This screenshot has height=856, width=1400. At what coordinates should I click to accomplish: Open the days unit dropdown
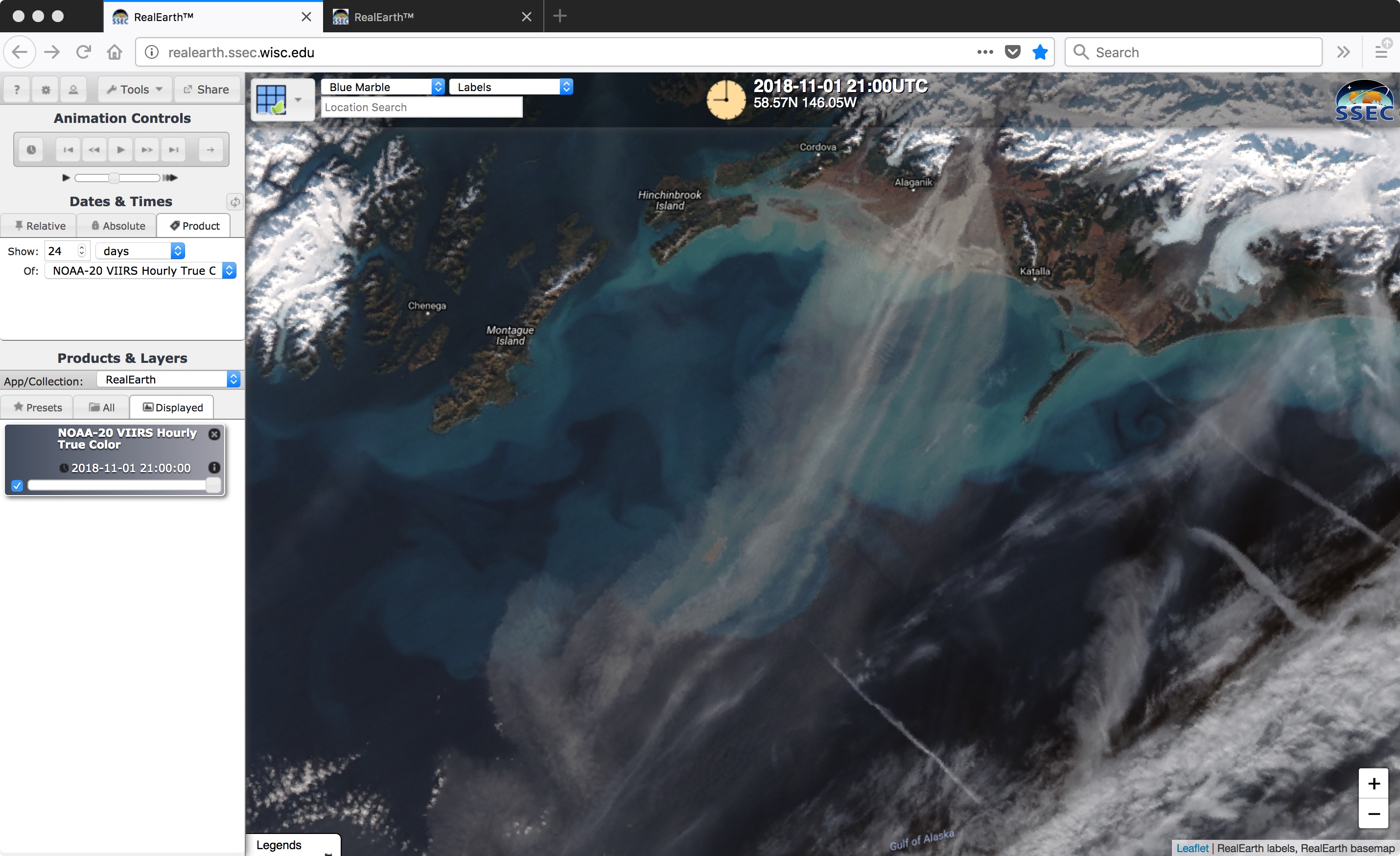tap(140, 251)
